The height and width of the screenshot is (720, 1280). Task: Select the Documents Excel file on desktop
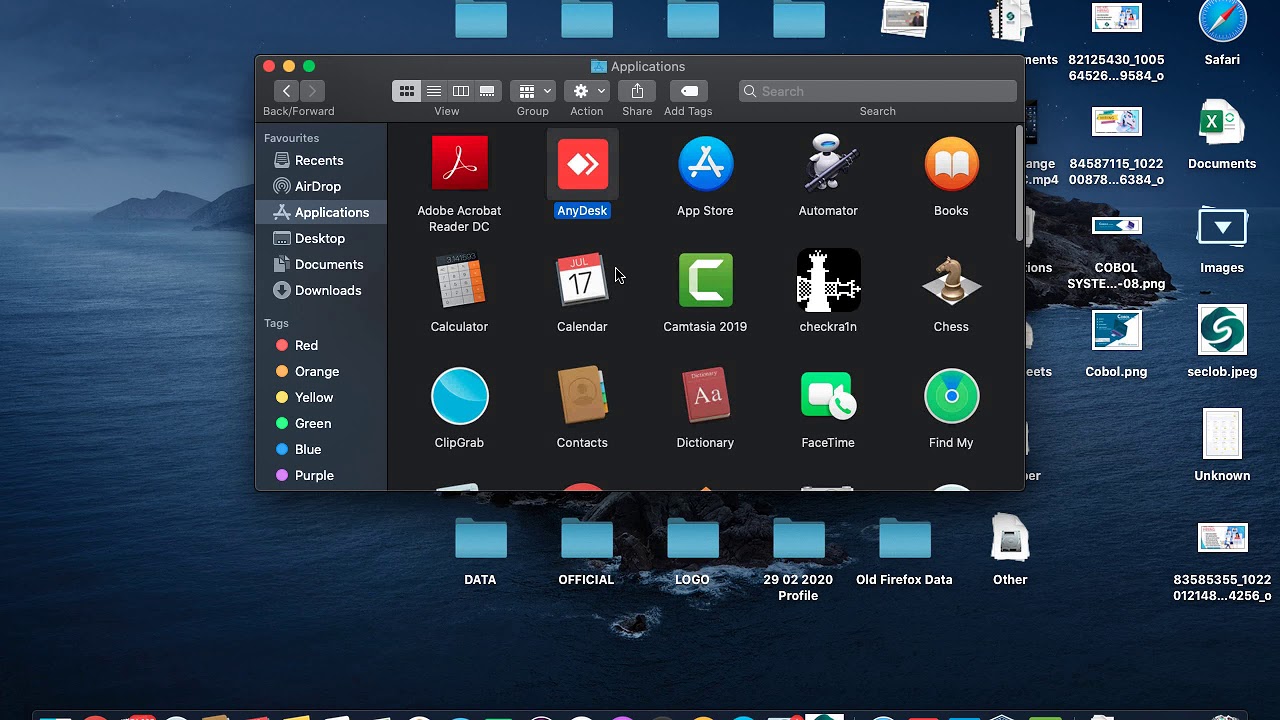click(x=1222, y=123)
